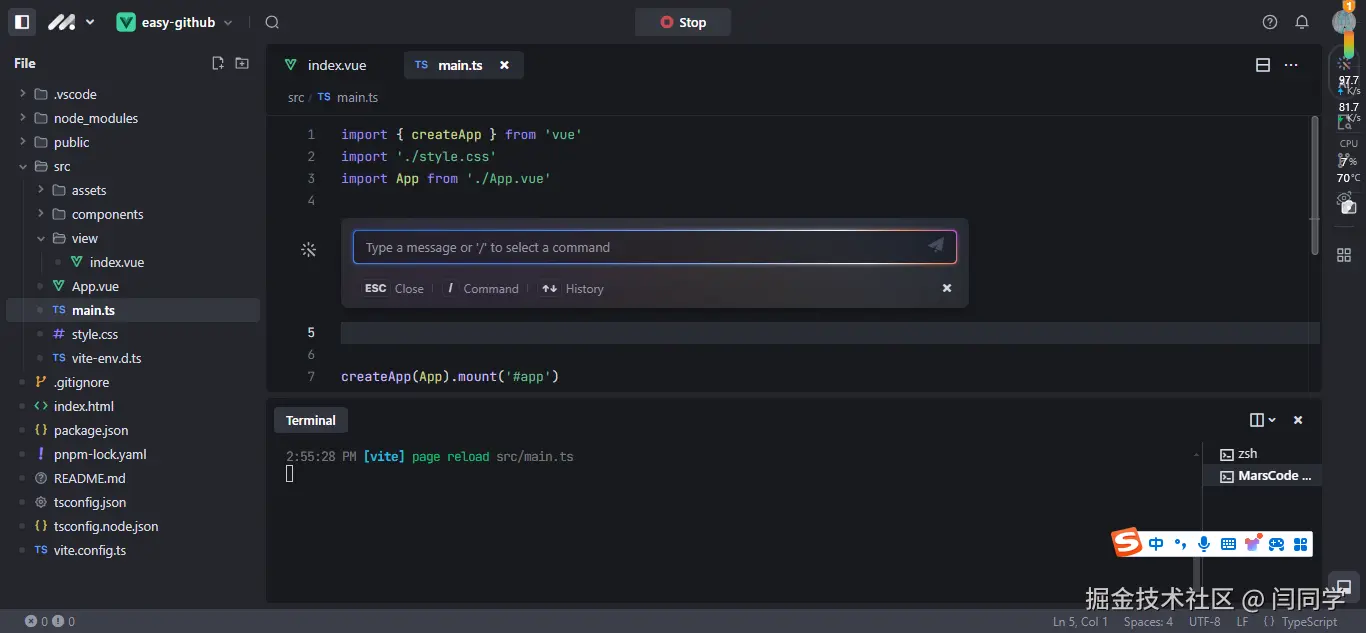Click the History hint button
Screen dimensions: 1366x633
coord(572,288)
